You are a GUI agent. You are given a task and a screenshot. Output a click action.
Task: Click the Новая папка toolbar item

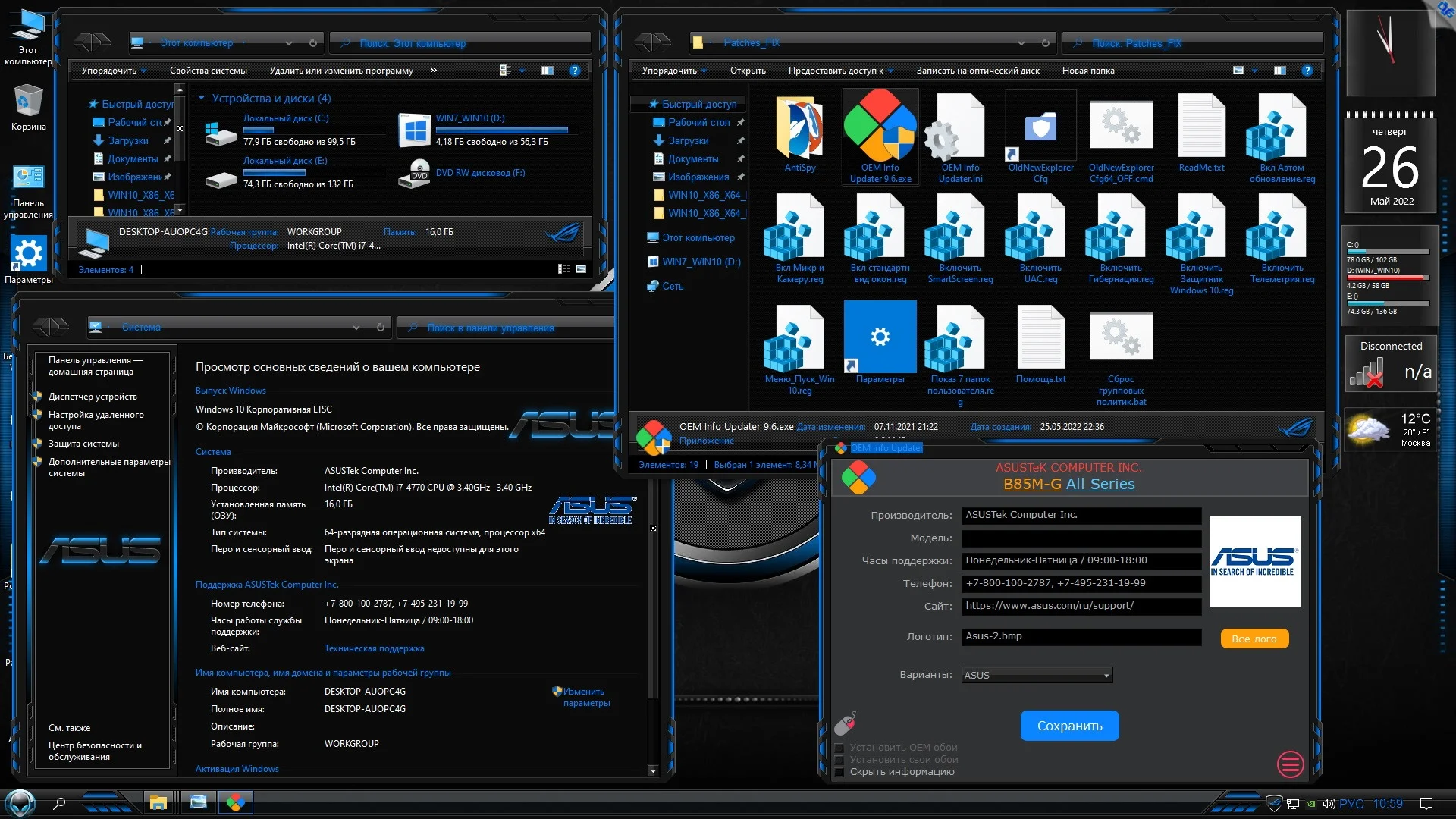click(x=1087, y=71)
